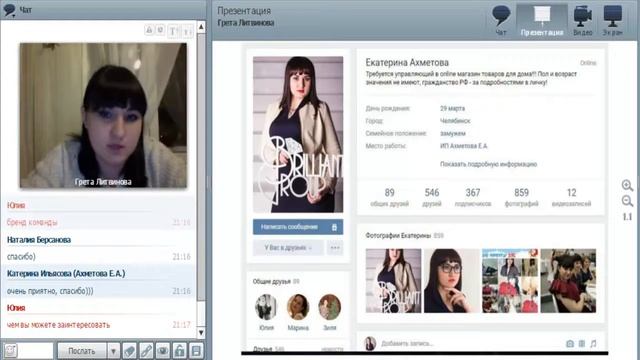The width and height of the screenshot is (640, 360).
Task: Click the save floppy disk icon in chat toolbar
Action: [196, 351]
